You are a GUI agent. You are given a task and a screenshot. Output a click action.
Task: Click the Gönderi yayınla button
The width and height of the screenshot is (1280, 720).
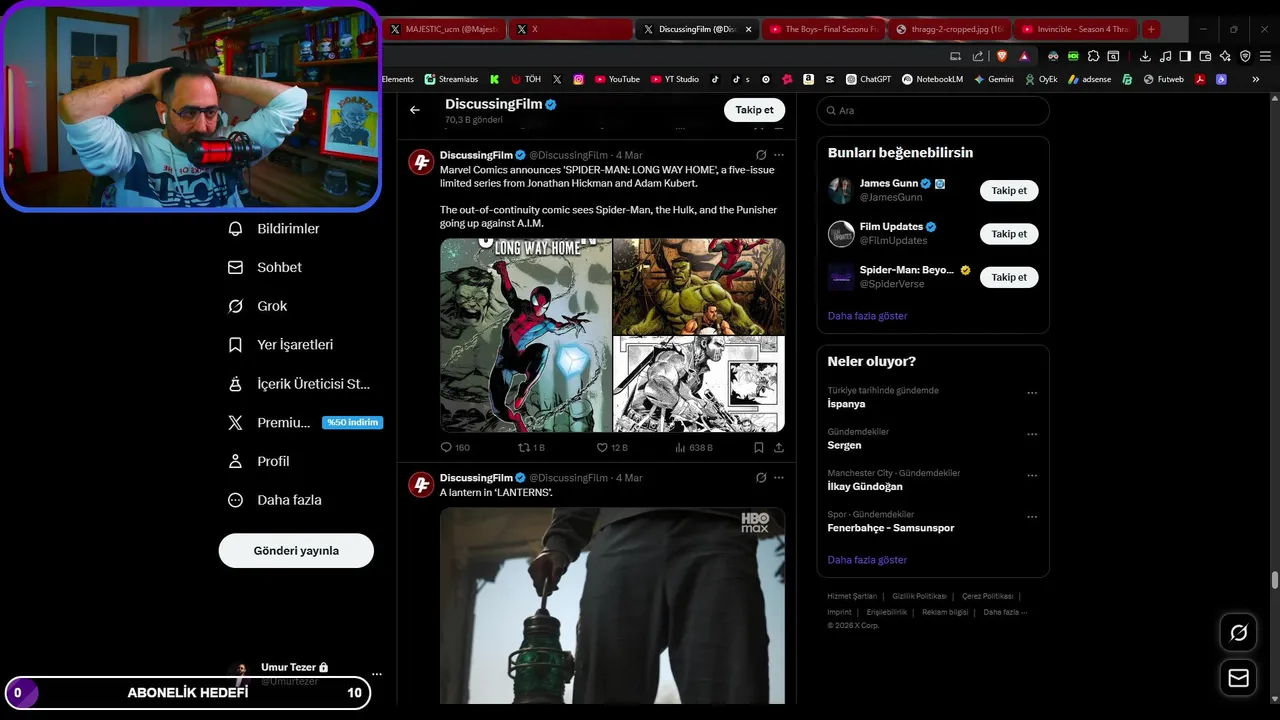[296, 551]
